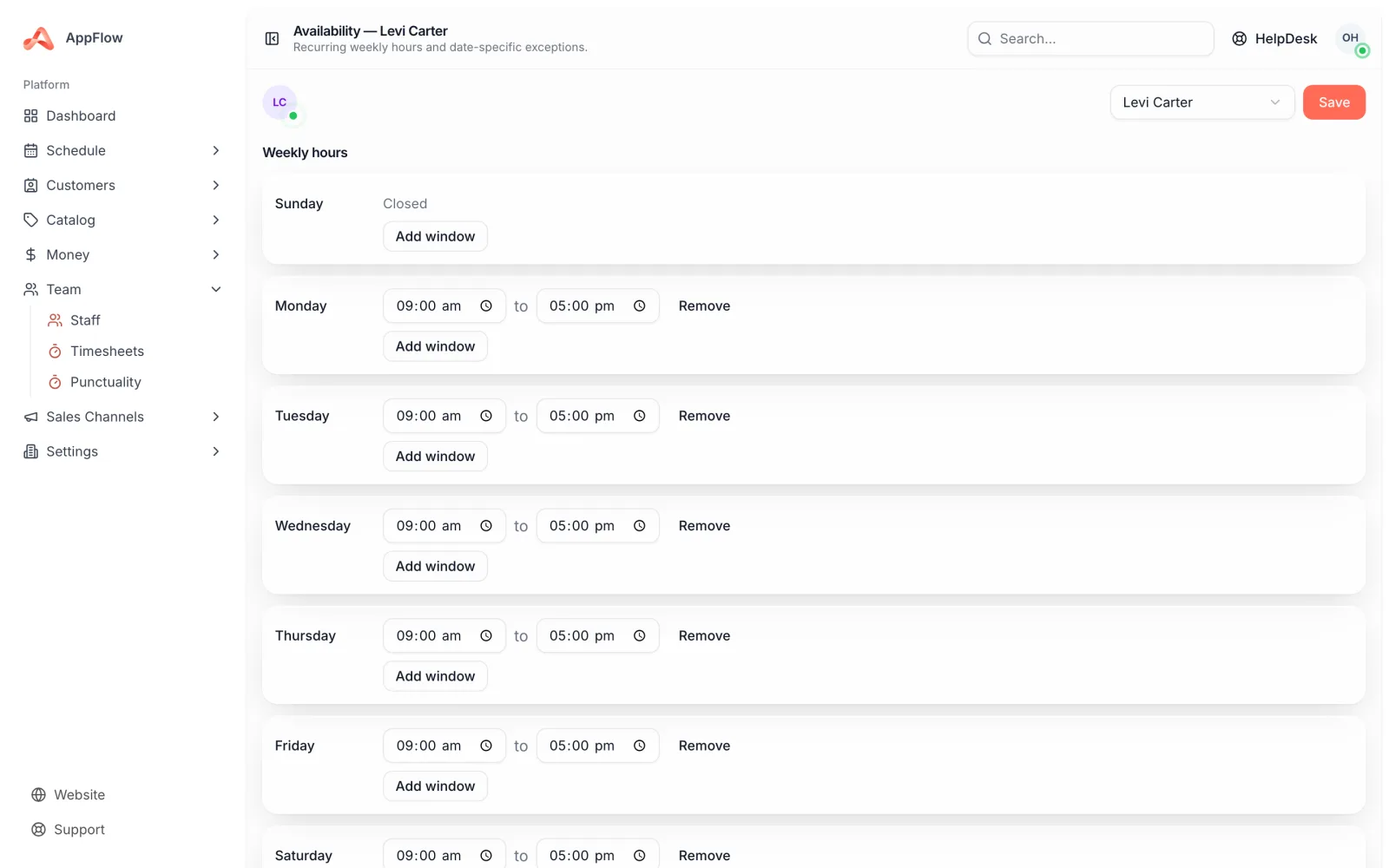
Task: Open Monday start time clock picker
Action: [x=486, y=306]
